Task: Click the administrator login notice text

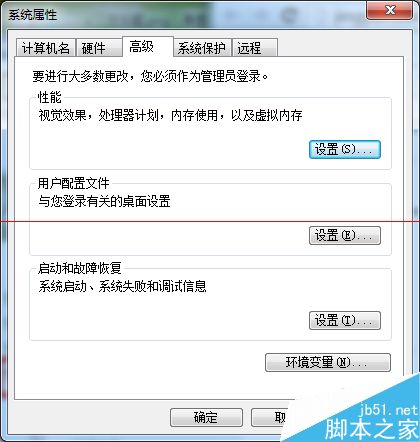Action: click(150, 76)
